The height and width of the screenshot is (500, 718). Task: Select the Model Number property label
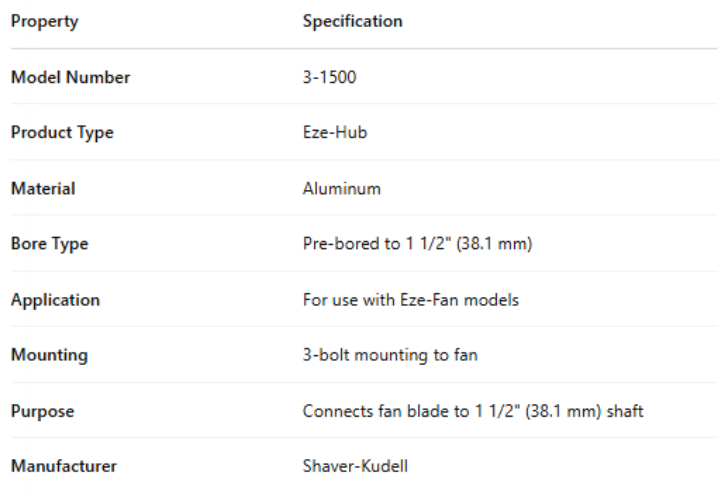tap(70, 77)
